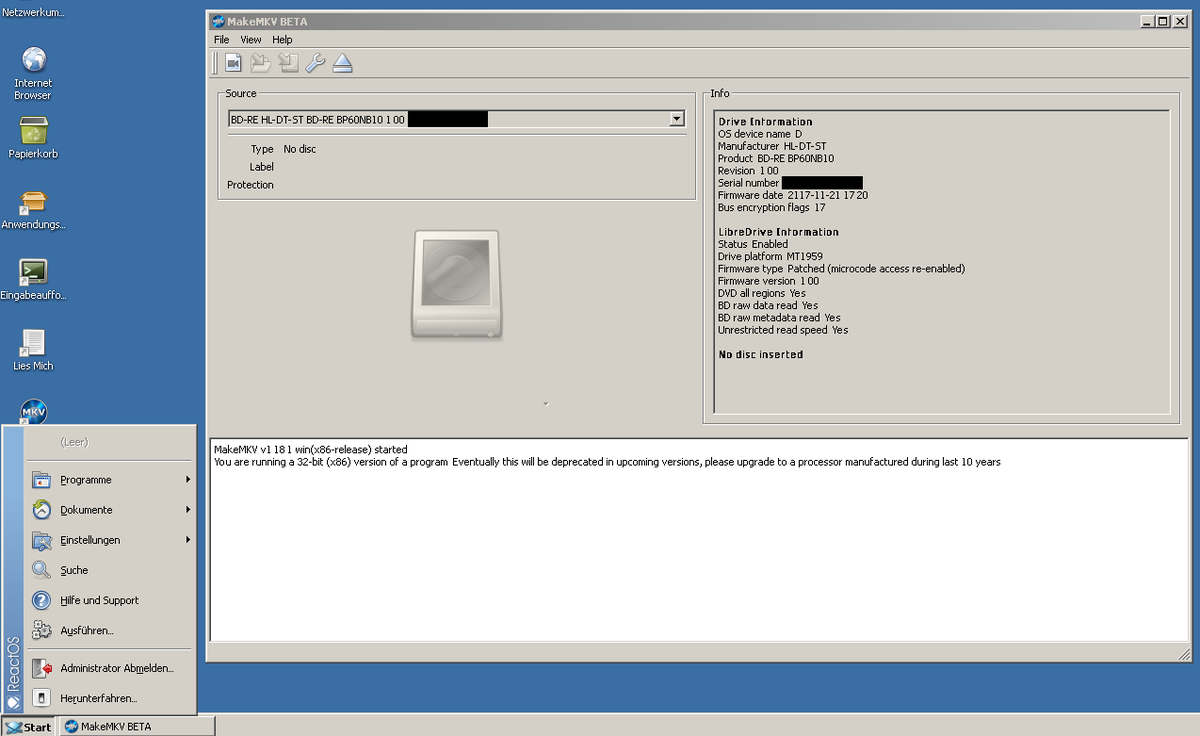Choose Administrator Abmelden... in Start menu
Viewport: 1200px width, 736px height.
(x=110, y=668)
